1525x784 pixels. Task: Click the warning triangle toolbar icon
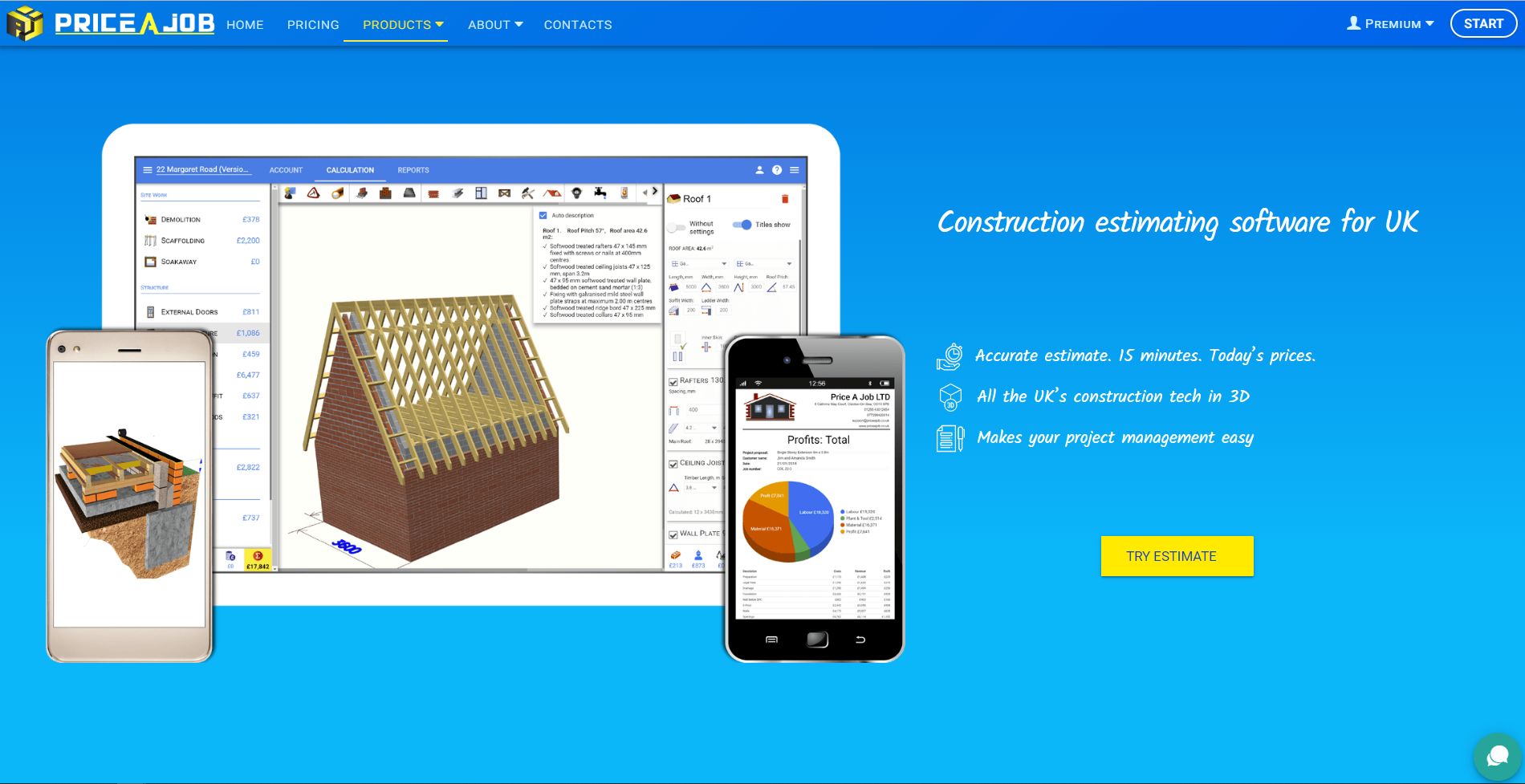(313, 193)
